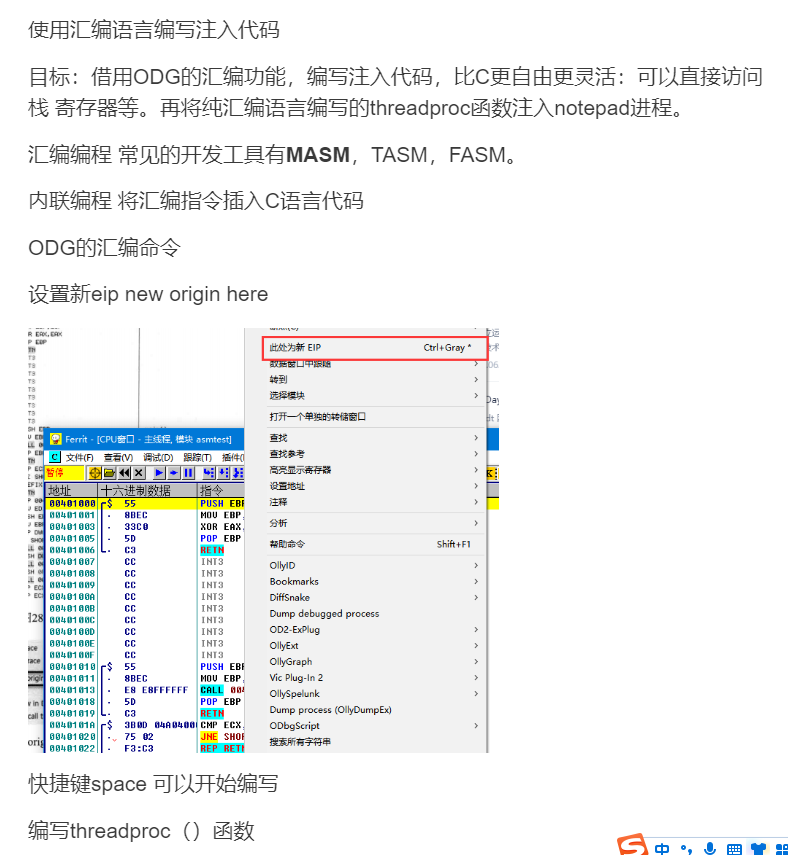Click the 地址 column header
The image size is (788, 855).
[60, 490]
